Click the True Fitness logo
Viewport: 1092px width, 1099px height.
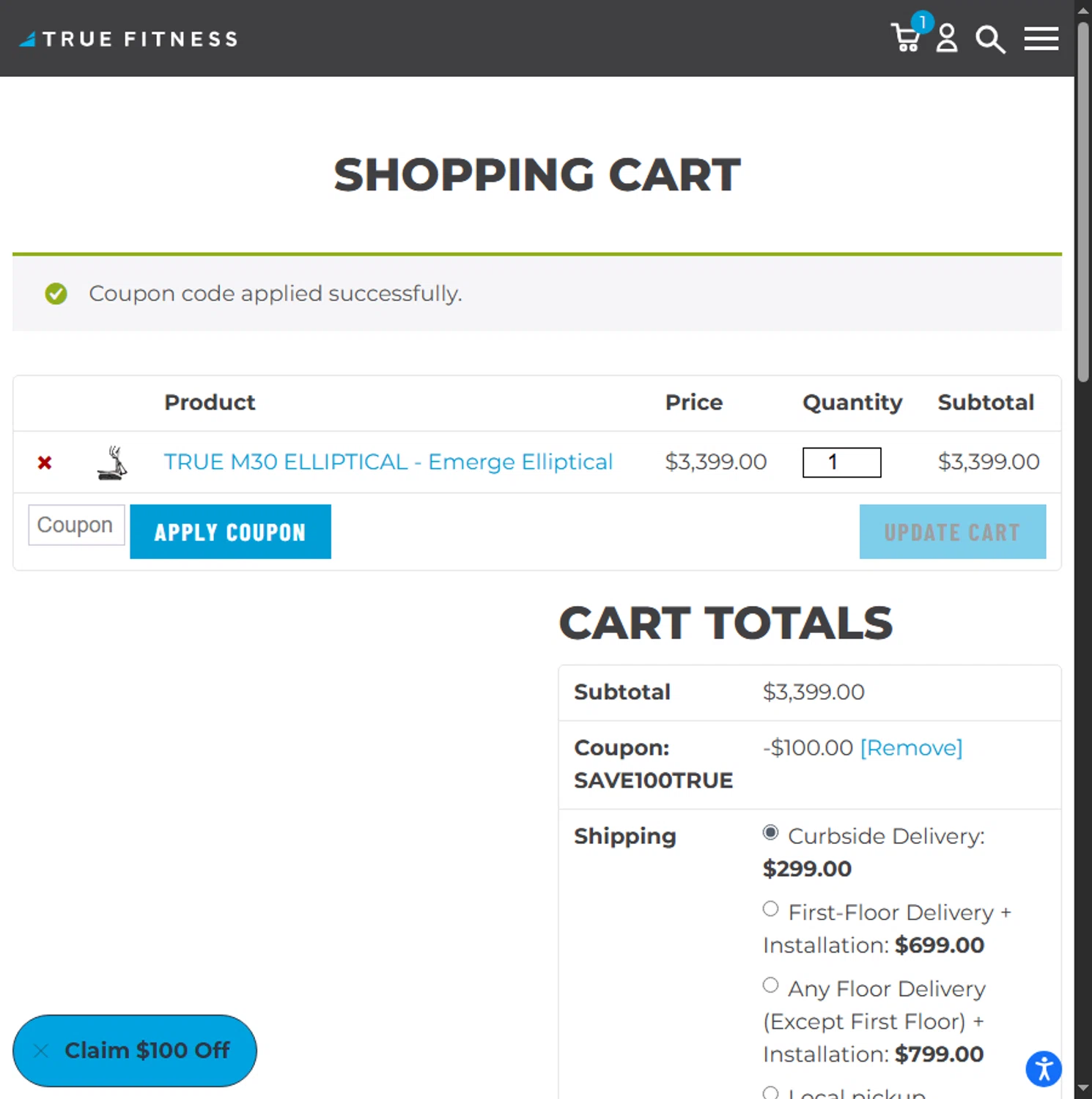(x=129, y=39)
